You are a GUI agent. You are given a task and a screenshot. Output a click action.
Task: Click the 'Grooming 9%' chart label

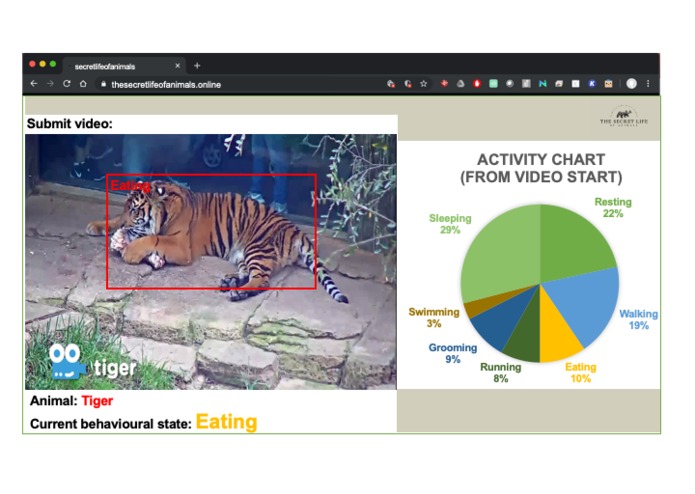click(453, 353)
